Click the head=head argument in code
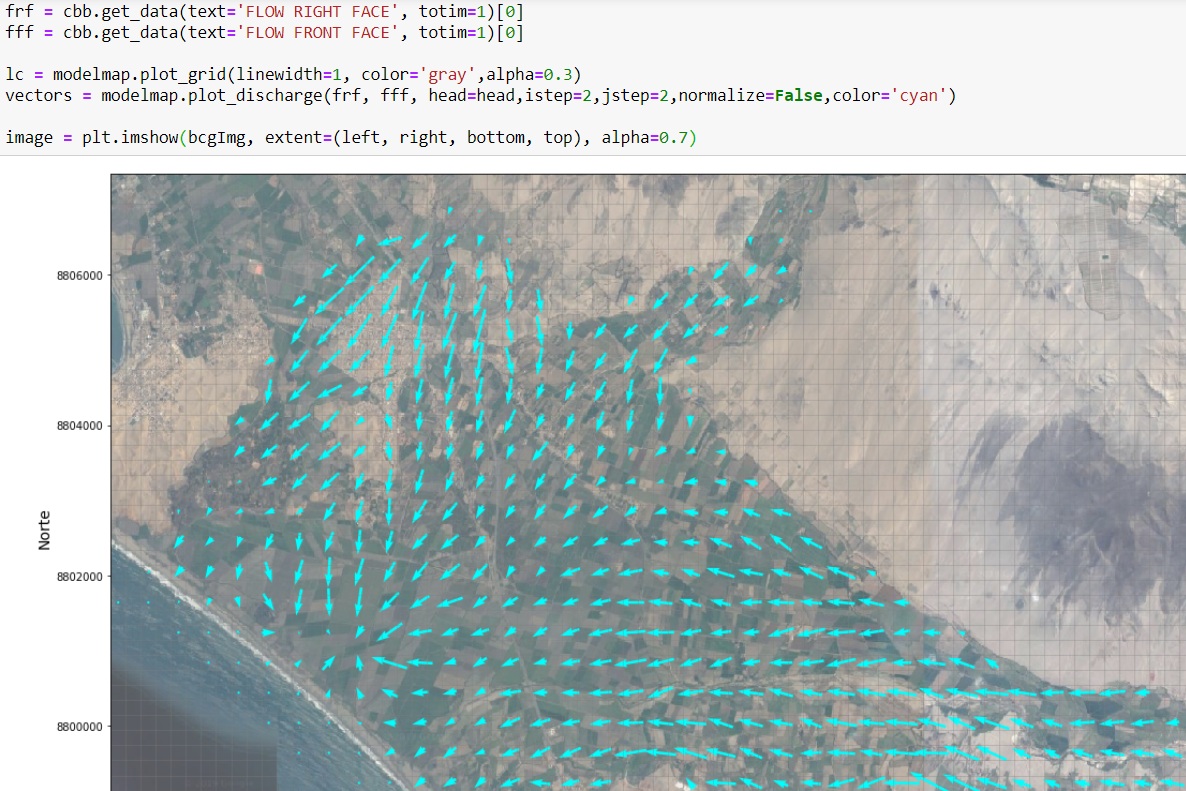 pos(471,95)
